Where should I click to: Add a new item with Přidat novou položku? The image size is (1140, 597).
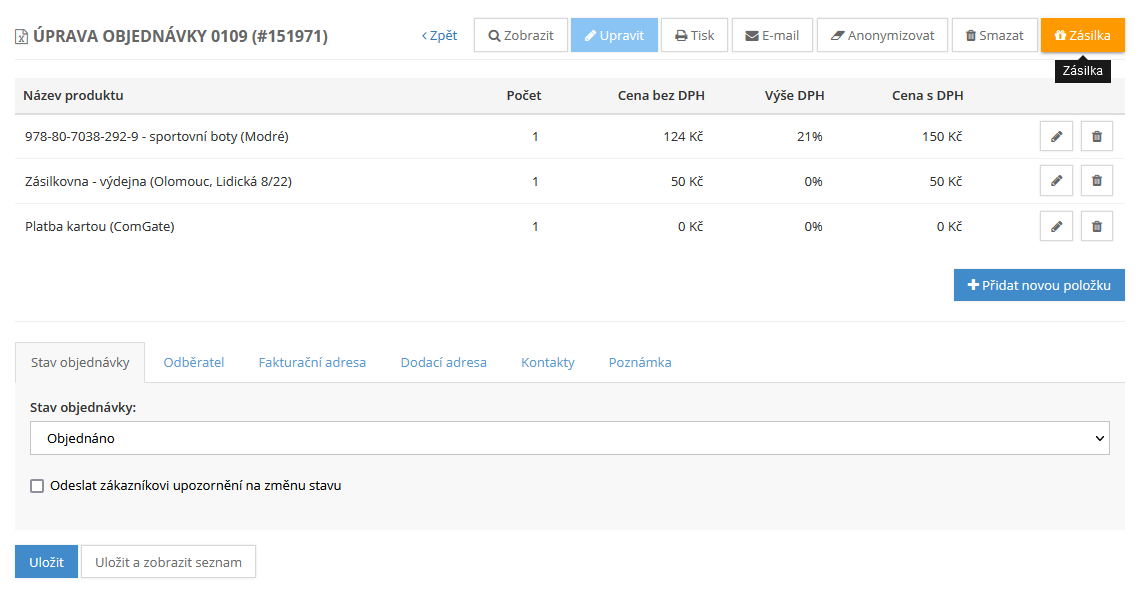[1038, 285]
